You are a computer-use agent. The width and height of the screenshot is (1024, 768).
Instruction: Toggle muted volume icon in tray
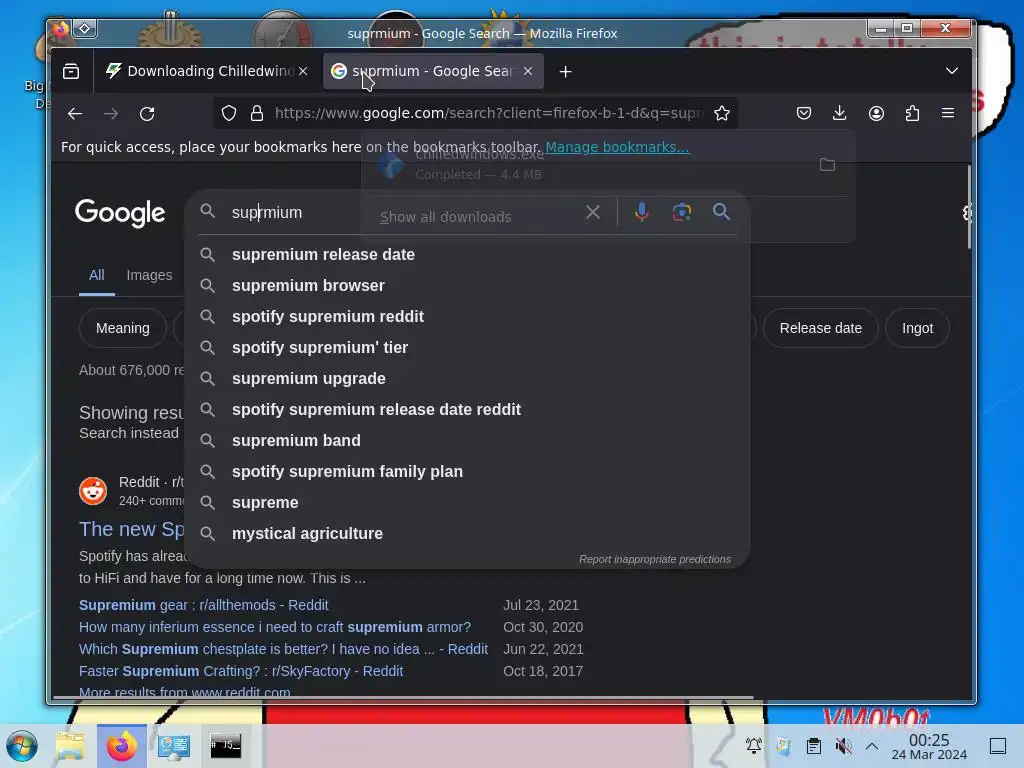844,746
